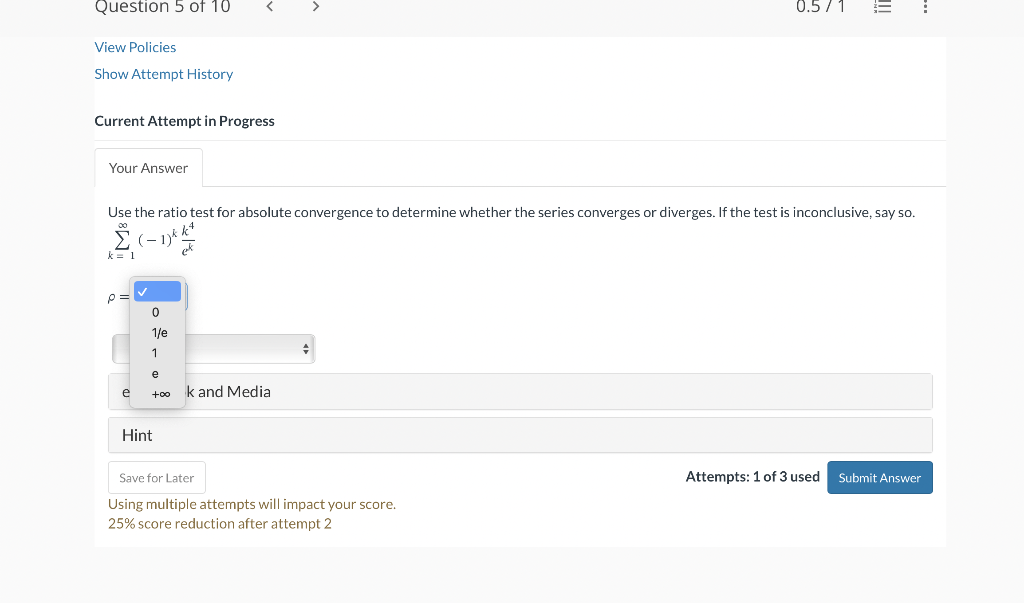Click the 0.5 / 1 score indicator
The image size is (1024, 603).
tap(820, 8)
